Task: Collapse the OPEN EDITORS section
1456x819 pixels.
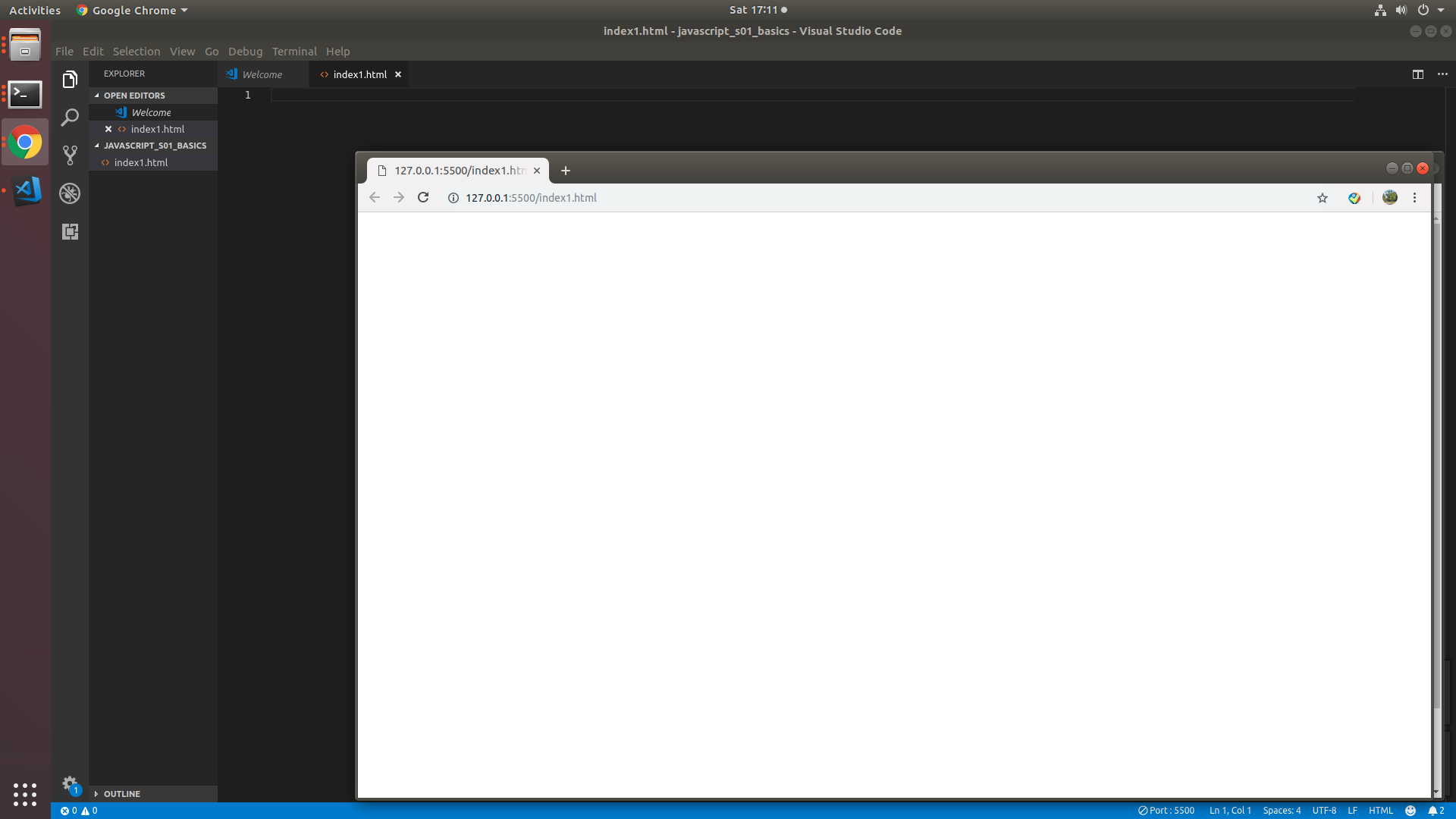Action: 97,95
